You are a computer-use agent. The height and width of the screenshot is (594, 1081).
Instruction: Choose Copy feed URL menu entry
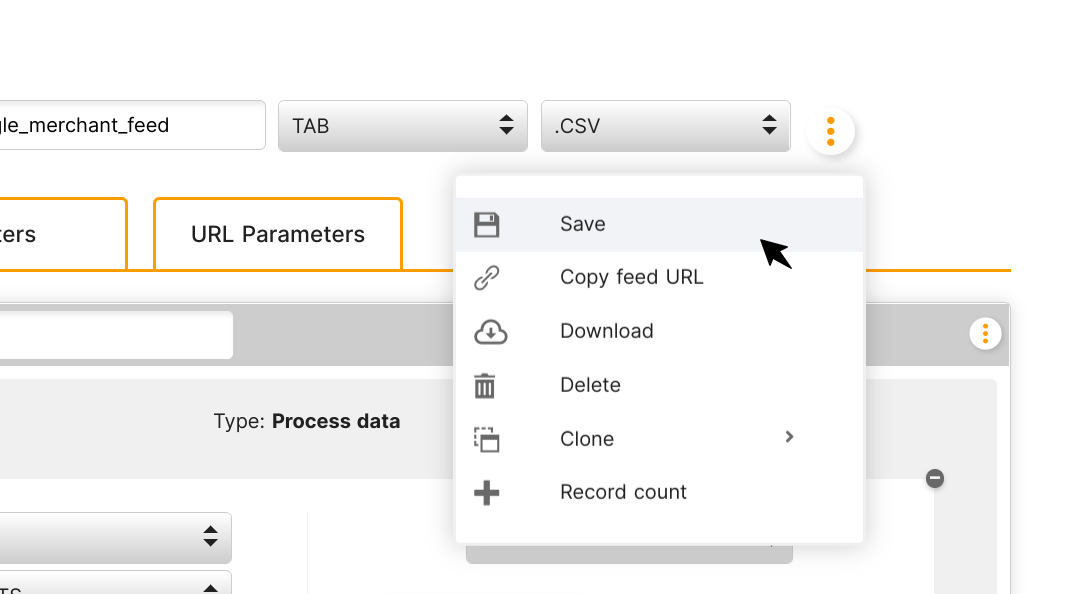pos(659,278)
